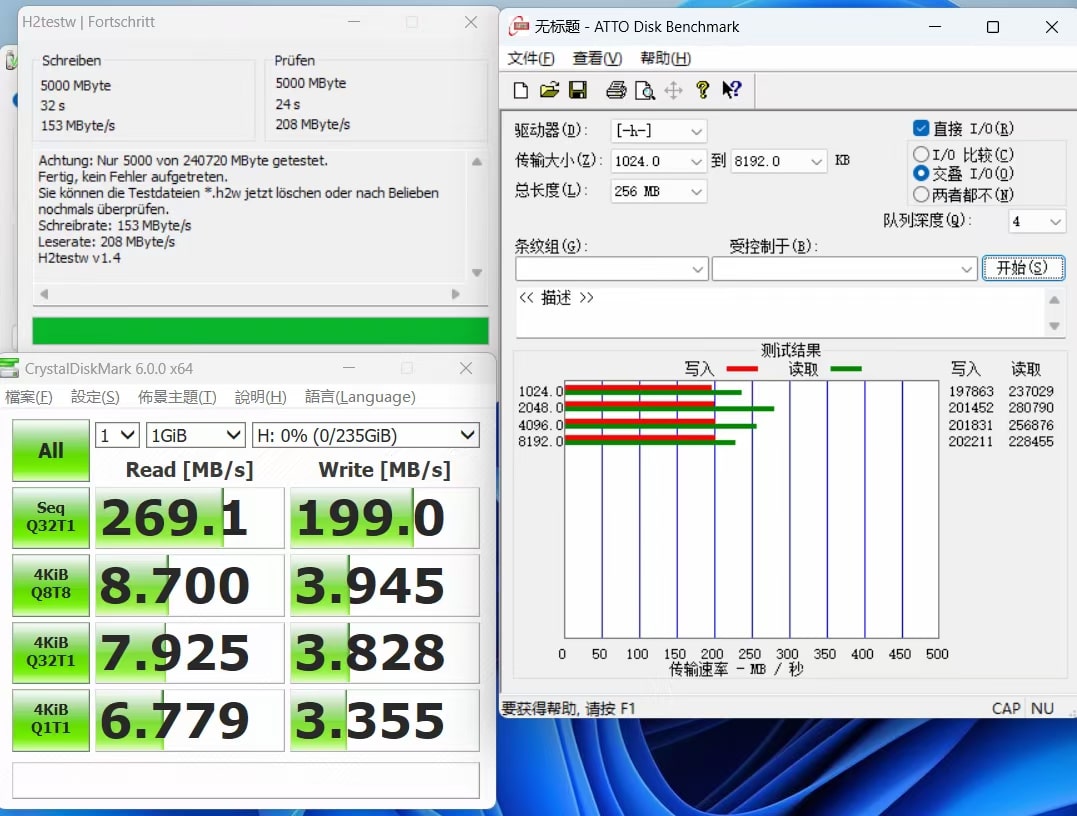Open the transfer size end dropdown 8192.0
Image resolution: width=1077 pixels, height=816 pixels.
779,161
